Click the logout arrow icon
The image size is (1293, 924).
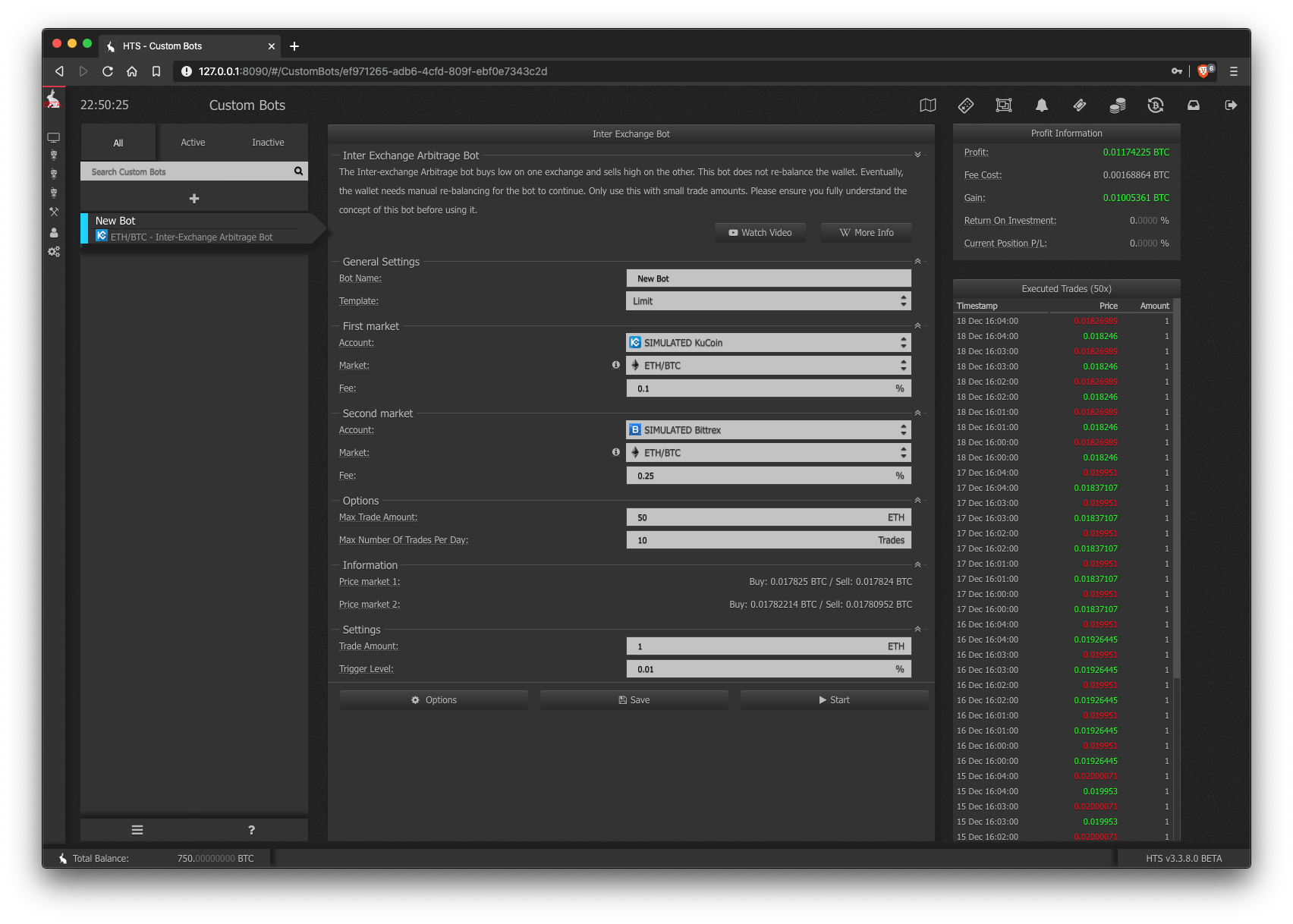[1231, 105]
